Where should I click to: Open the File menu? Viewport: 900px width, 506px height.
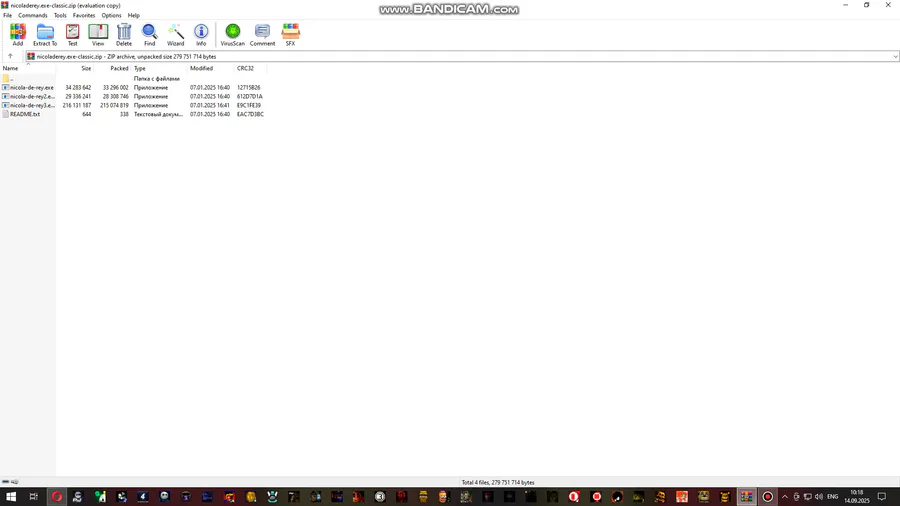[x=7, y=15]
